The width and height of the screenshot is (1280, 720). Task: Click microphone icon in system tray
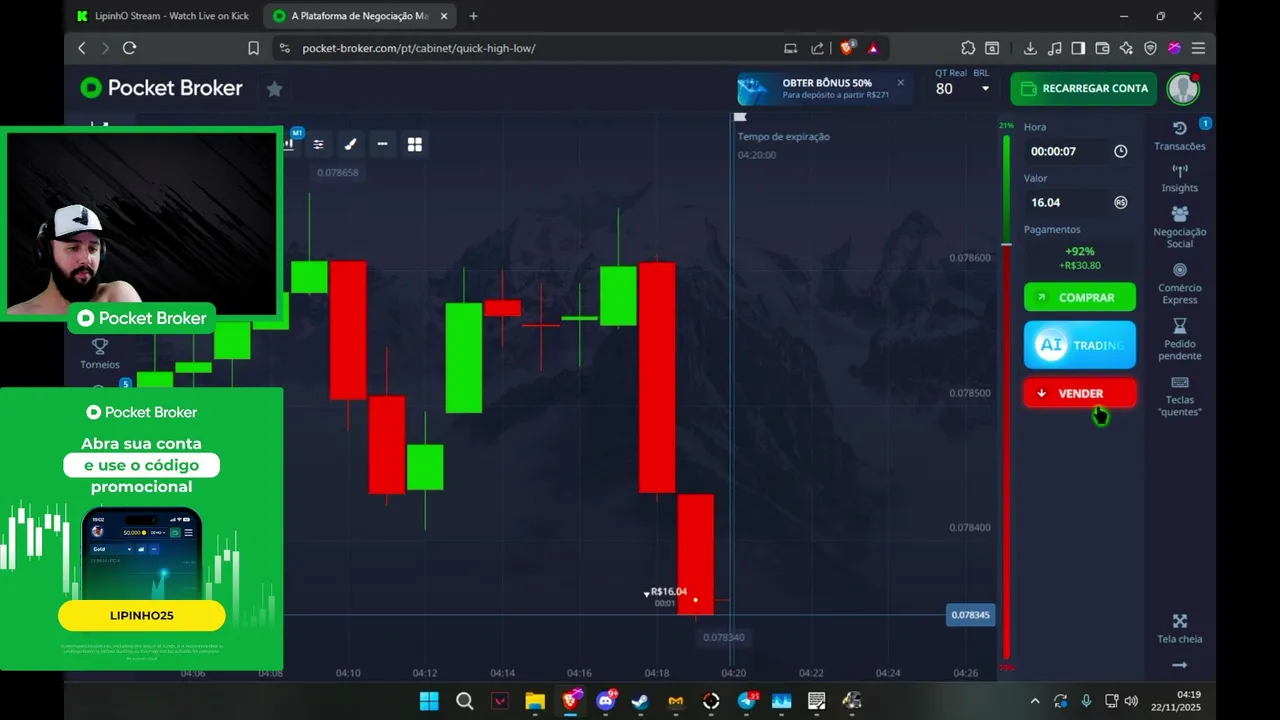pyautogui.click(x=1086, y=701)
